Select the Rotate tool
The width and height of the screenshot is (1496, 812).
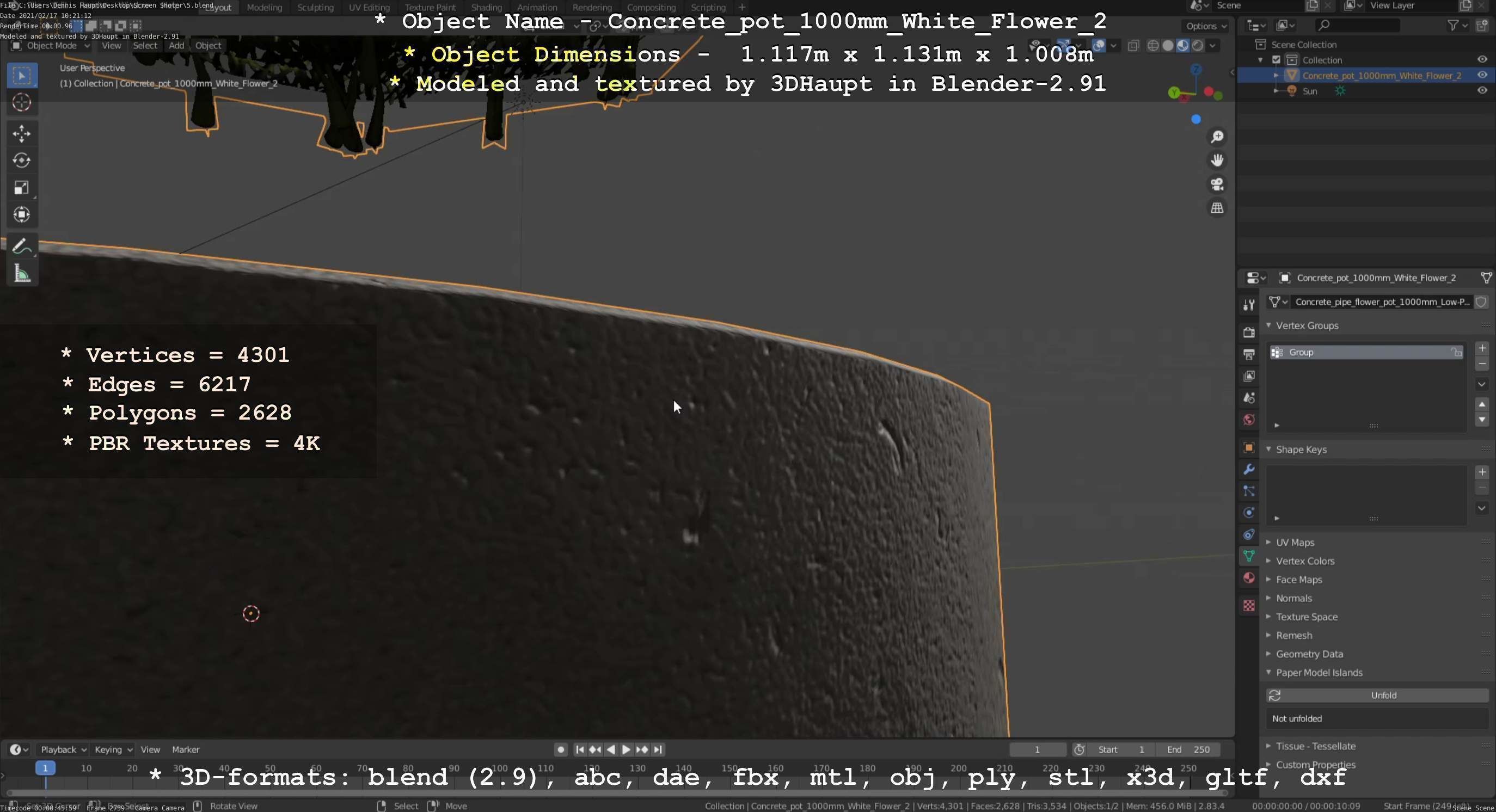21,160
